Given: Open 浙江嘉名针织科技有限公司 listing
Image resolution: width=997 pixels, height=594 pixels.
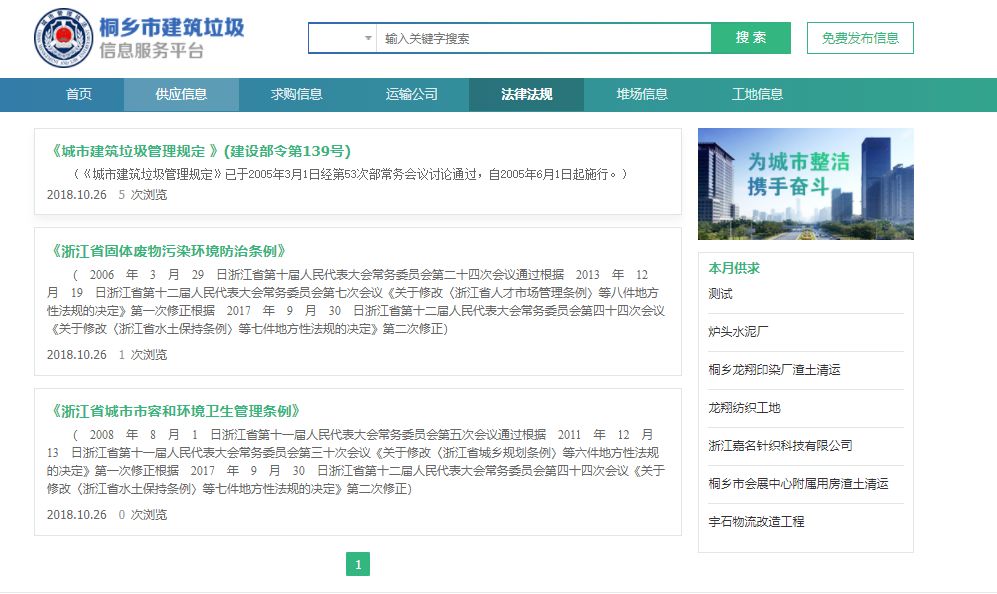Looking at the screenshot, I should (x=781, y=446).
